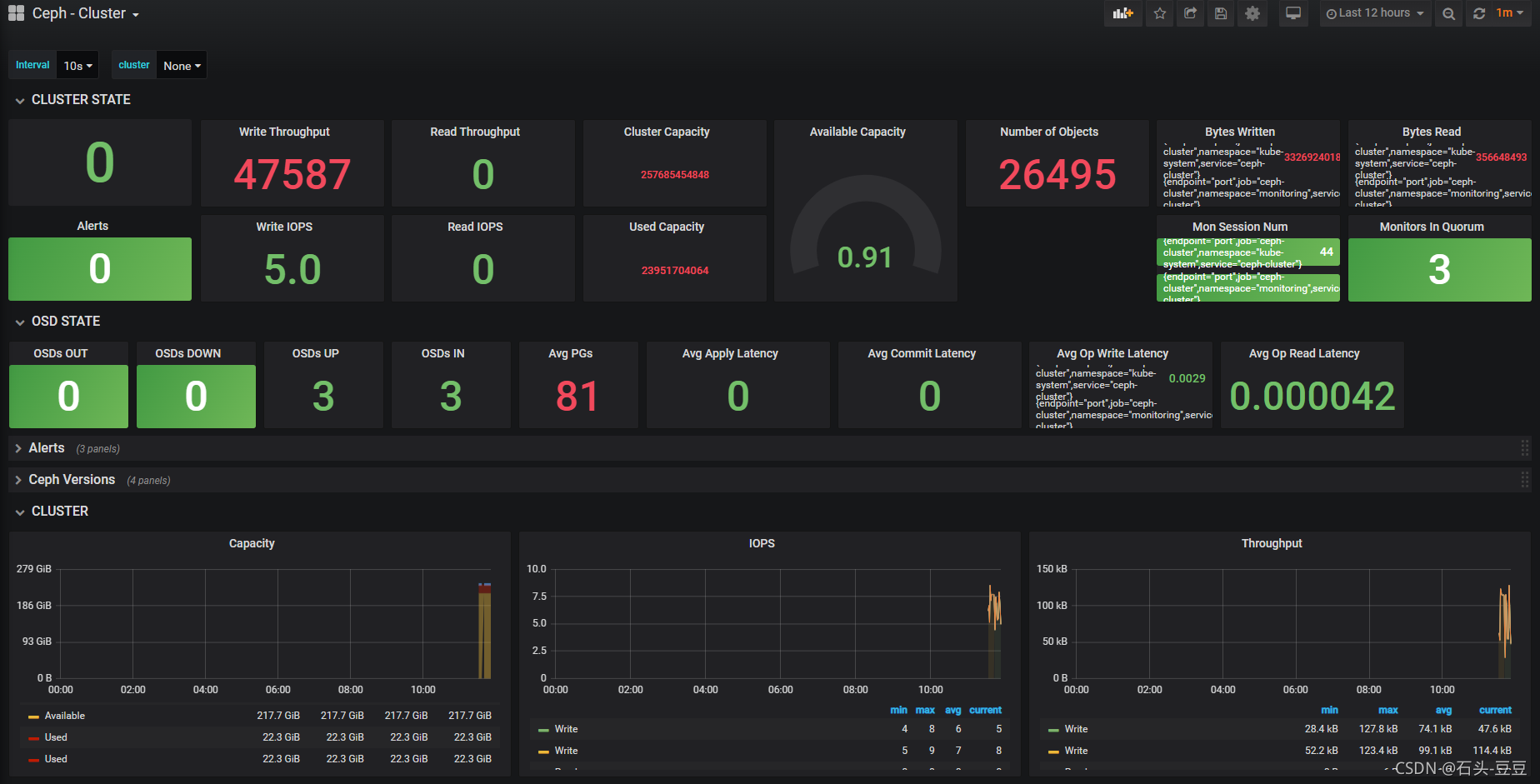
Task: Sort Throughput legend by avg column
Action: (x=1443, y=710)
